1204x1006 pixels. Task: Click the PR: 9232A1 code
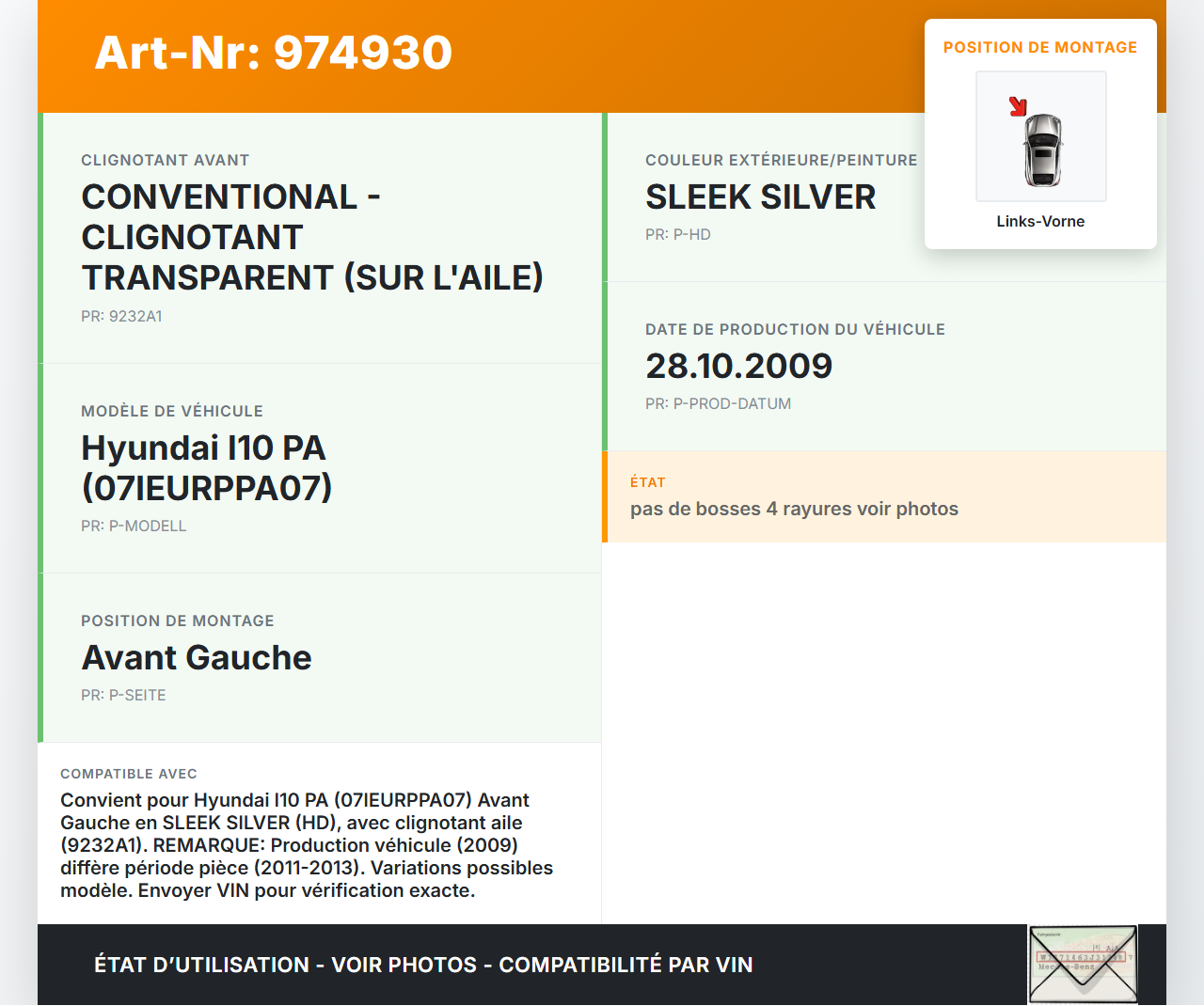[121, 317]
